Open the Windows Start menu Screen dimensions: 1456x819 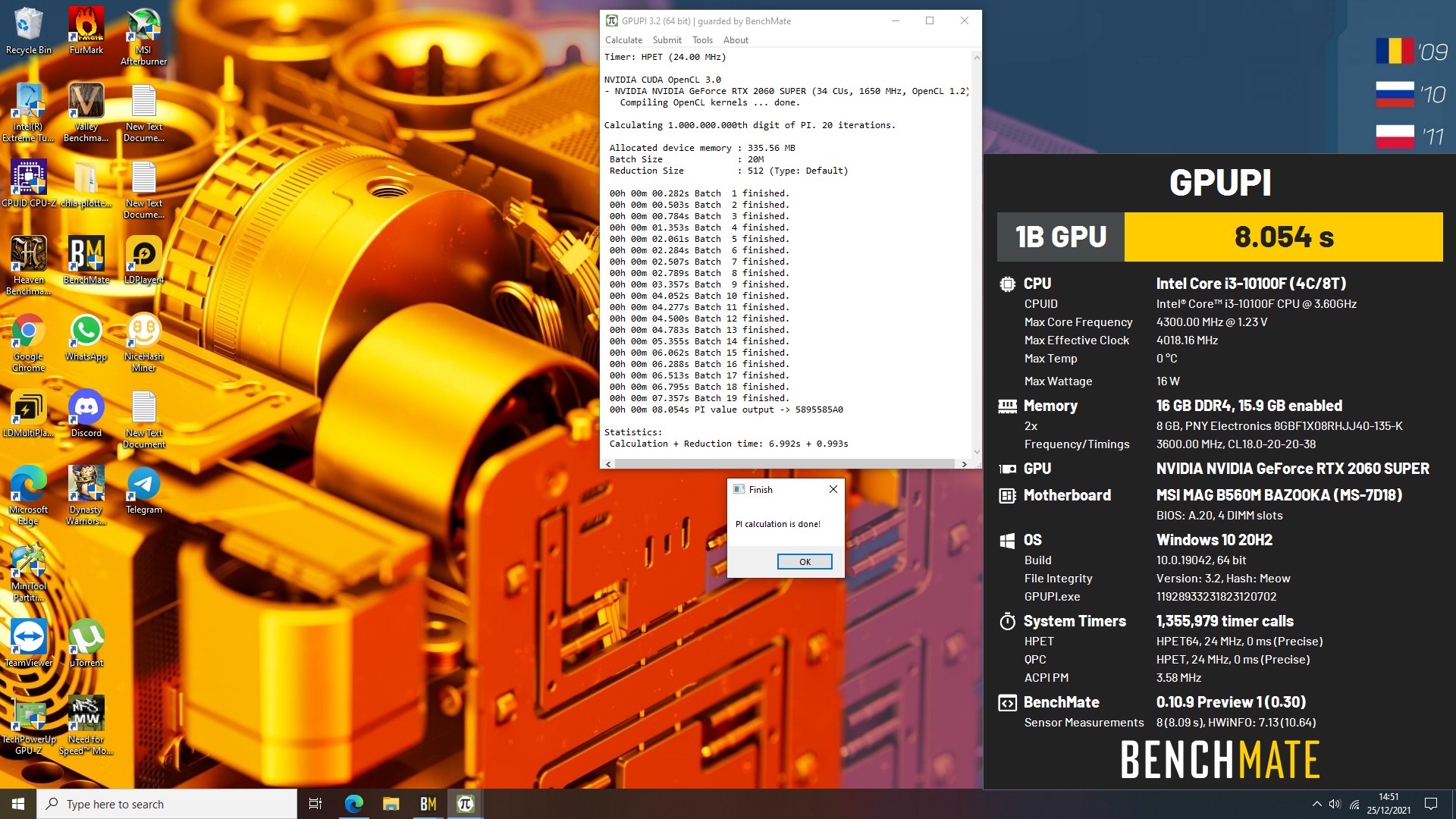(x=18, y=804)
